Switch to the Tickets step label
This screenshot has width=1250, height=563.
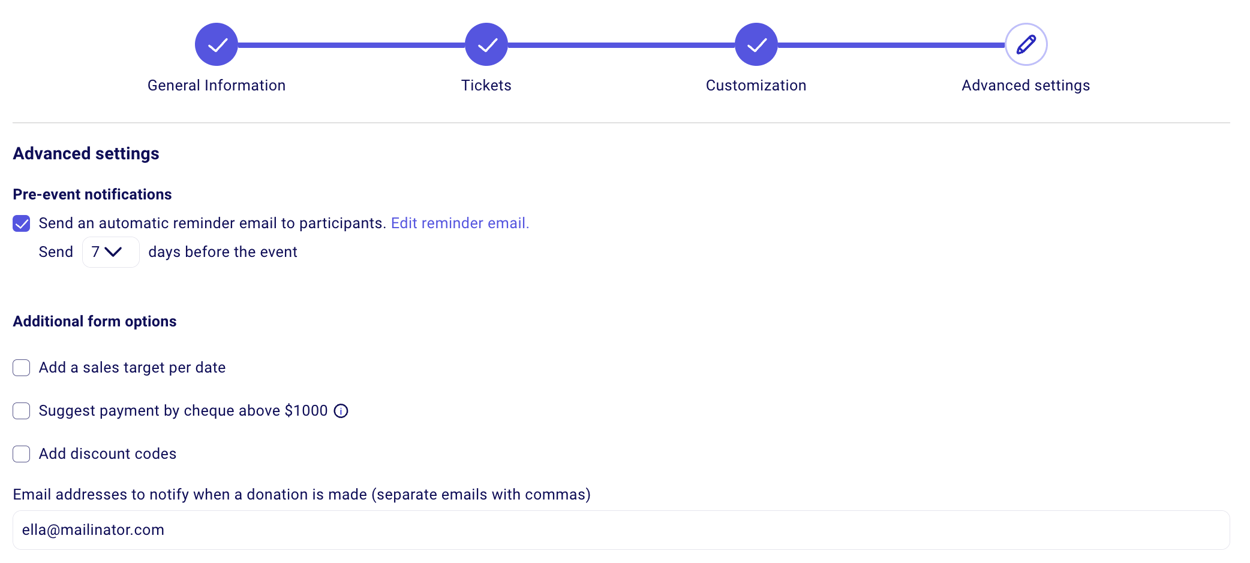(x=486, y=86)
